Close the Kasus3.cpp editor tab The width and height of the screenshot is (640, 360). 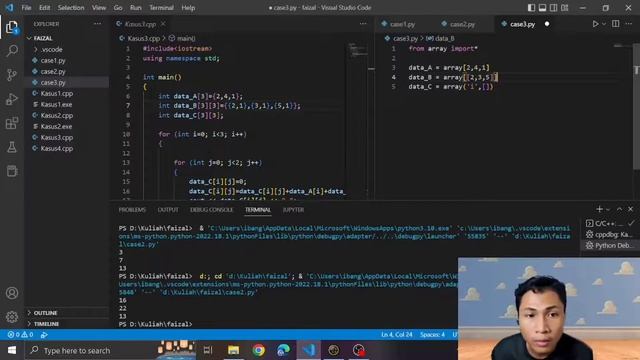[163, 24]
